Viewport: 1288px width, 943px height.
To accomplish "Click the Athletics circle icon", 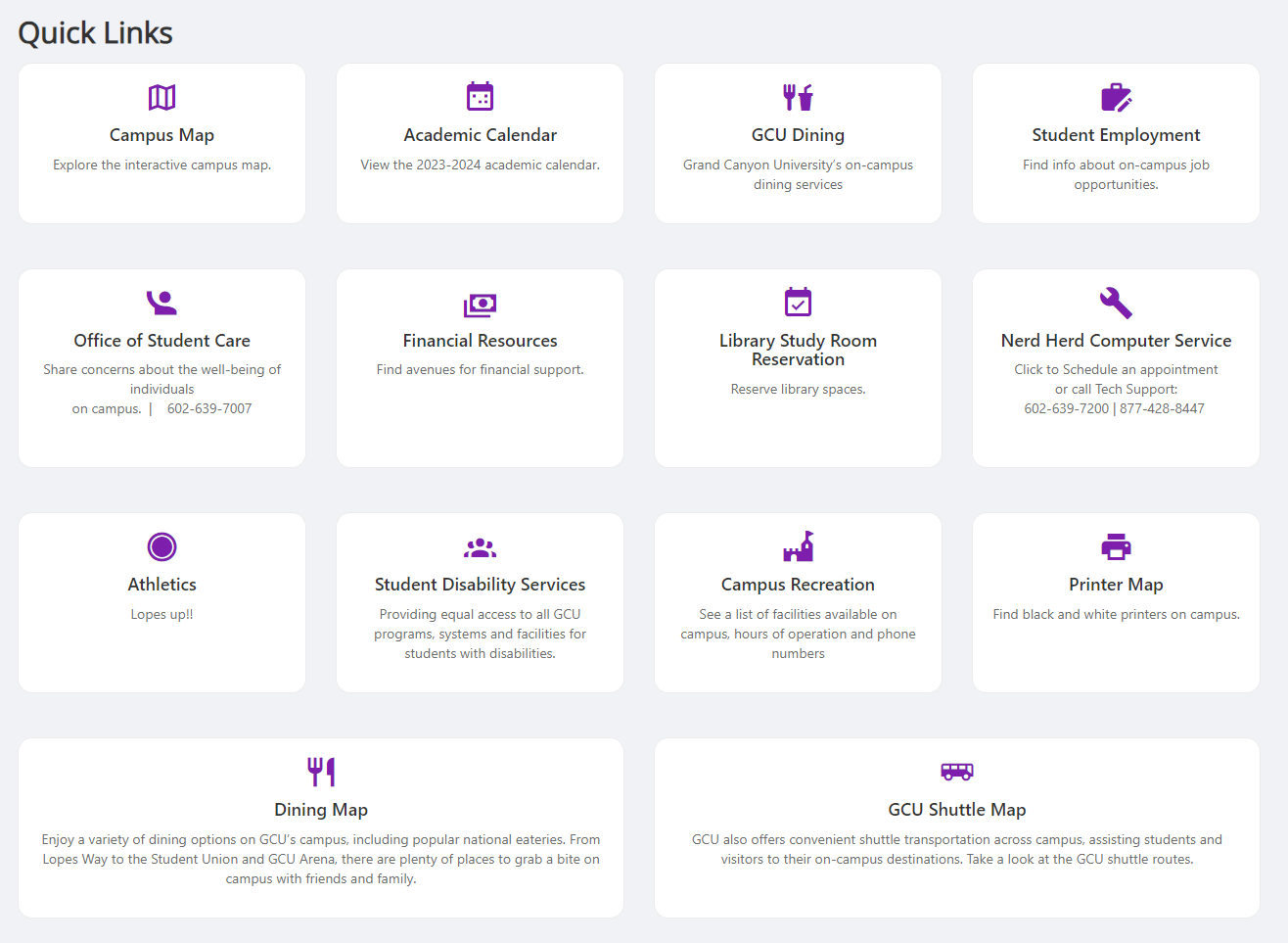I will click(161, 546).
